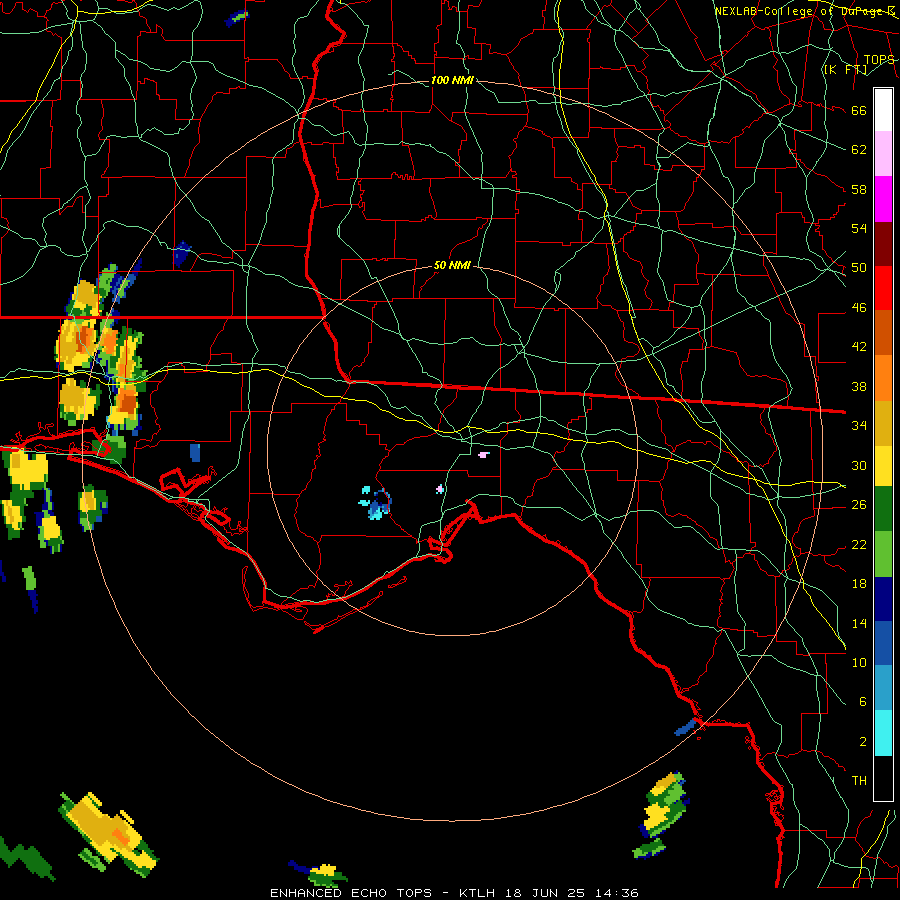This screenshot has height=900, width=900.
Task: Click the legend value 26
Action: (859, 505)
